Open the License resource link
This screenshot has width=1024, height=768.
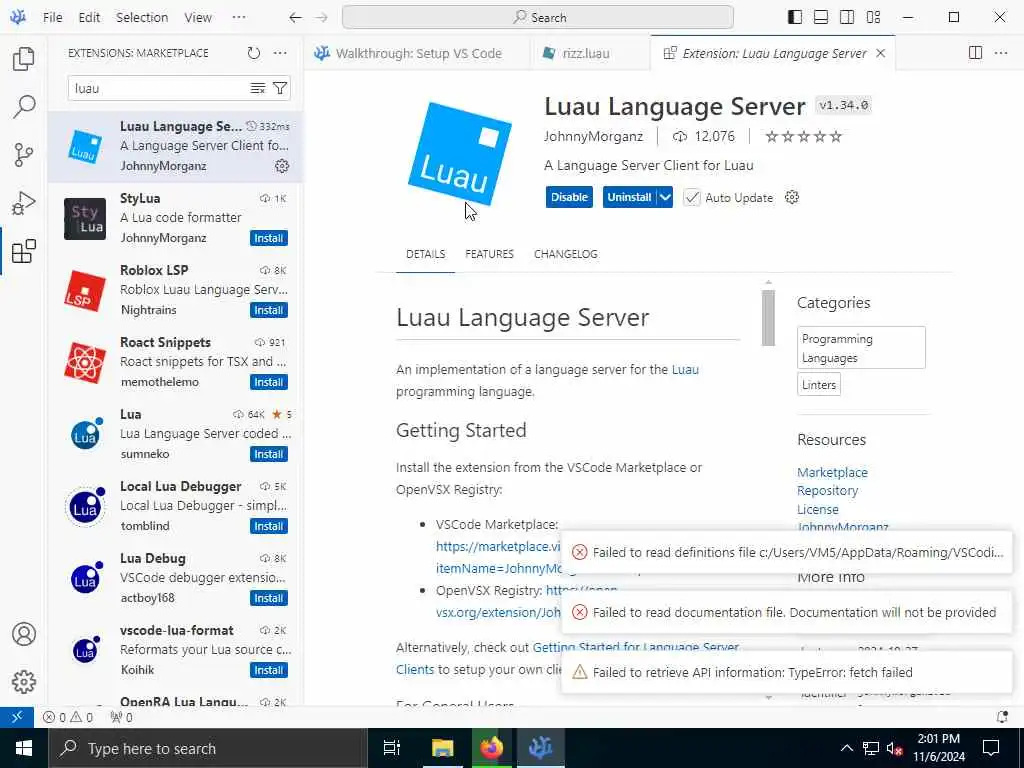tap(818, 509)
